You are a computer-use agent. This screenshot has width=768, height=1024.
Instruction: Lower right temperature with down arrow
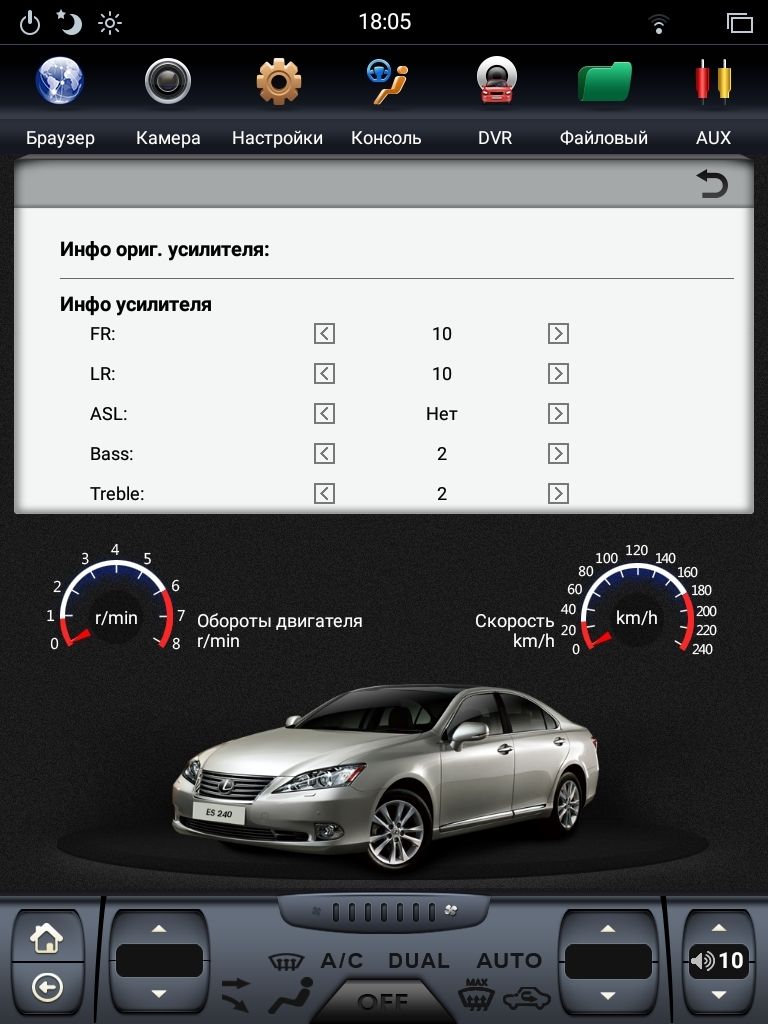coord(608,995)
